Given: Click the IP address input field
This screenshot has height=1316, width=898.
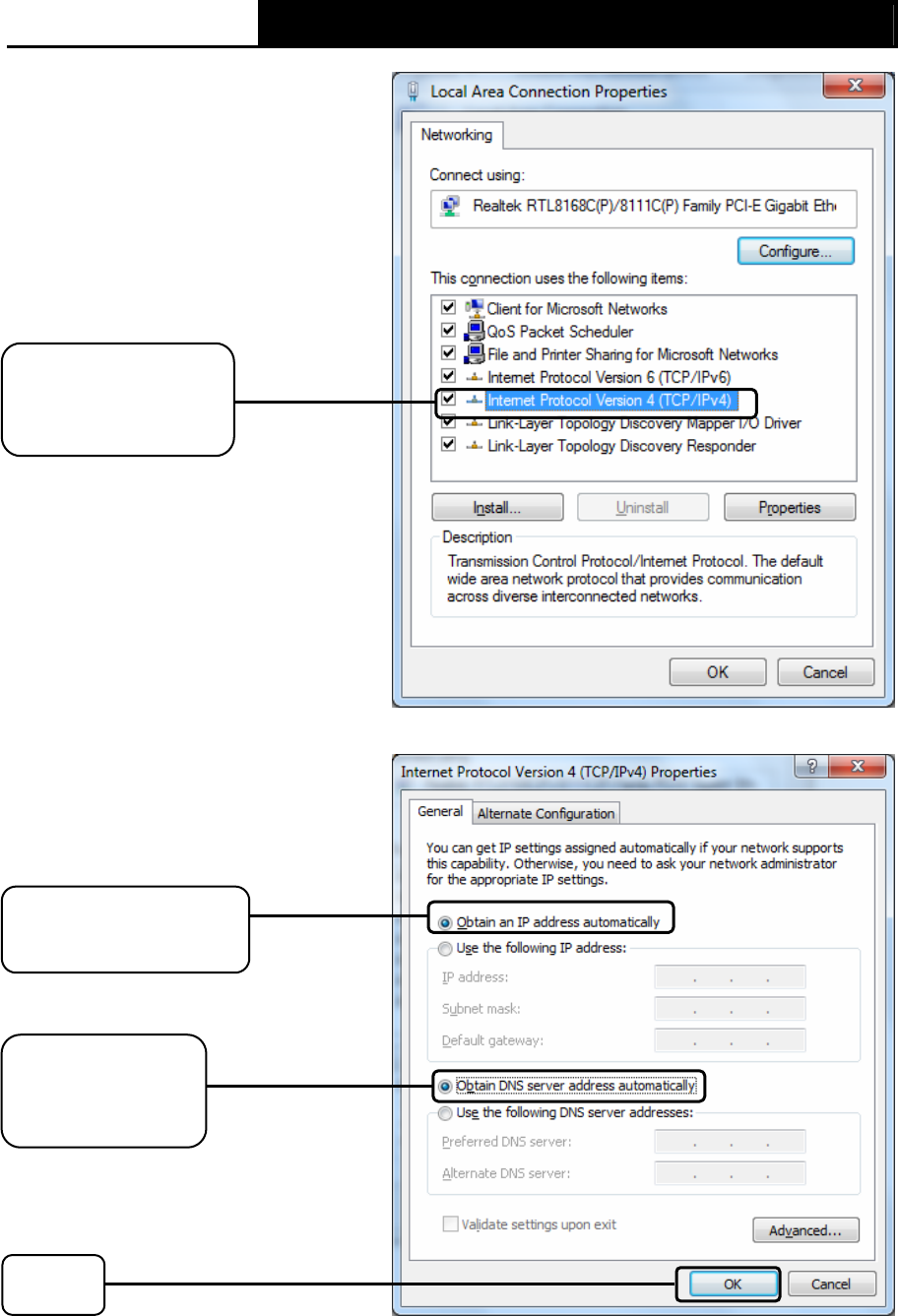Looking at the screenshot, I should pos(730,977).
